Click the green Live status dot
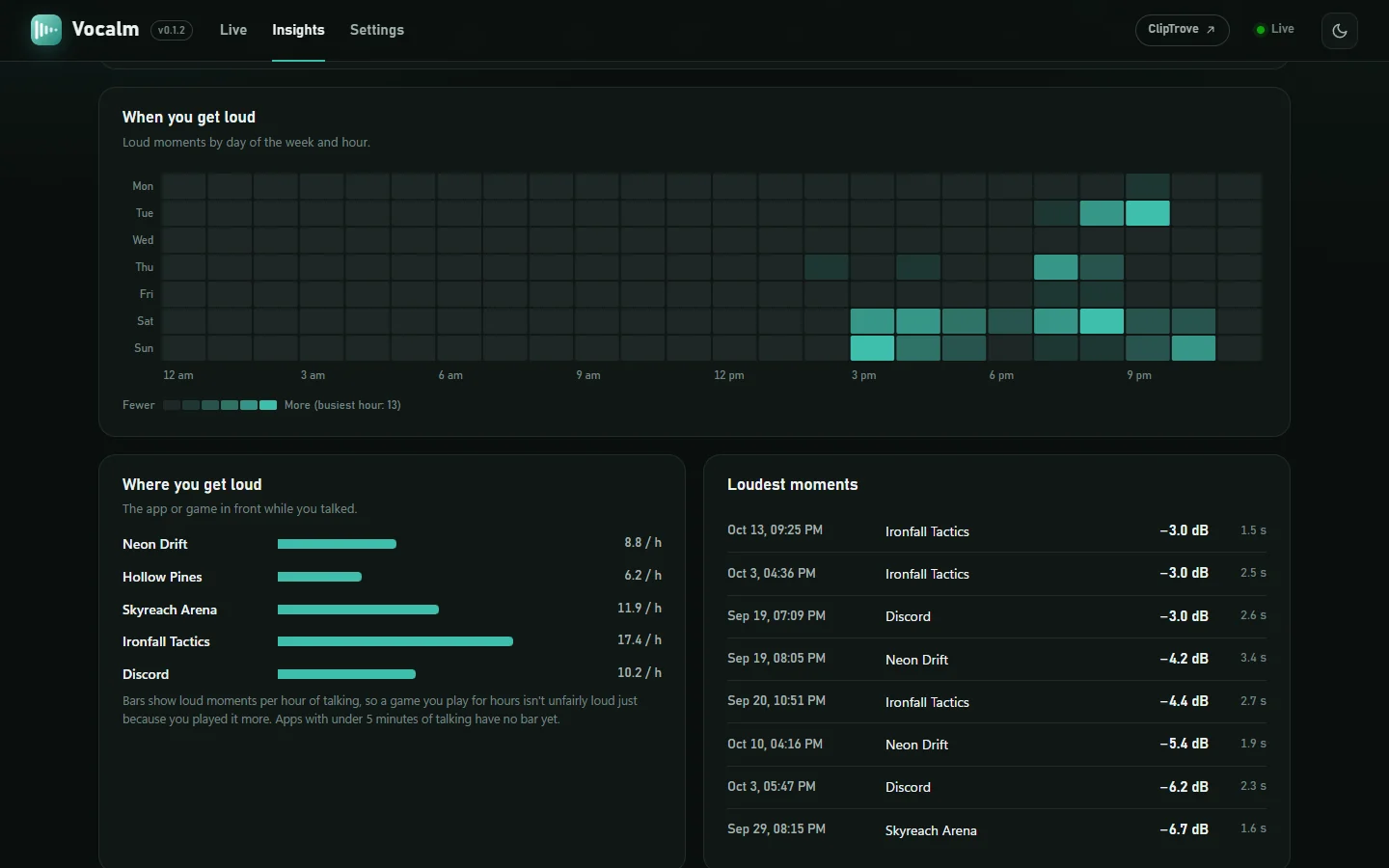 click(1260, 30)
